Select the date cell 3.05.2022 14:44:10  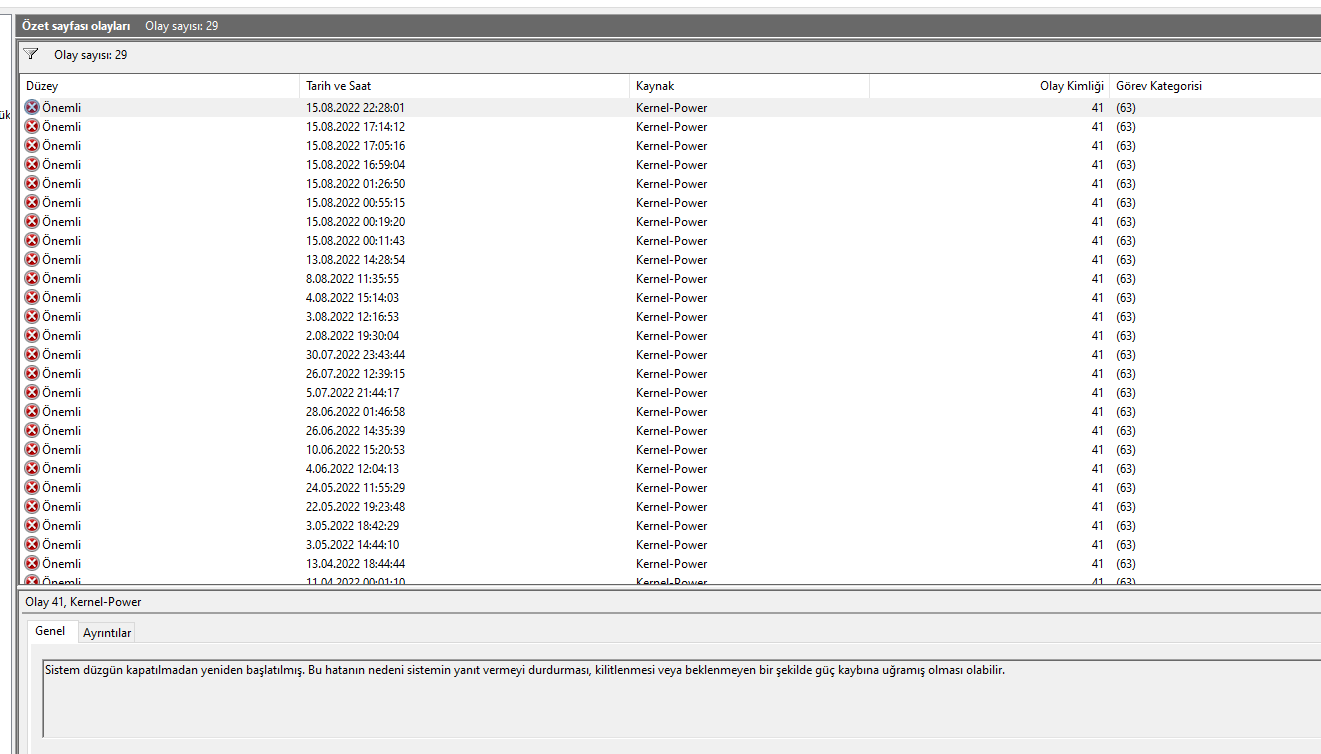click(352, 544)
